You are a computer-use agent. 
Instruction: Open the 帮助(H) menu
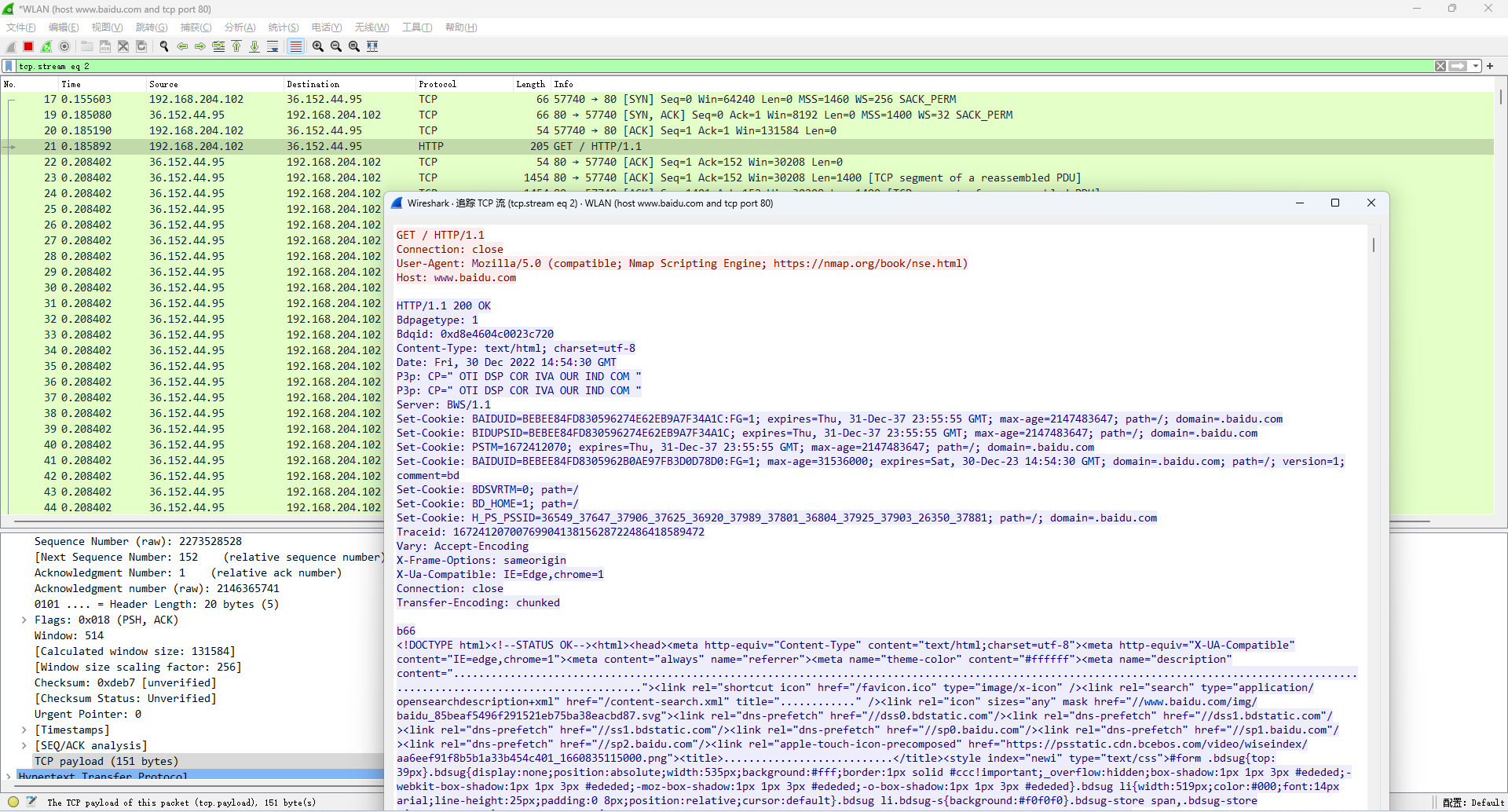click(461, 27)
